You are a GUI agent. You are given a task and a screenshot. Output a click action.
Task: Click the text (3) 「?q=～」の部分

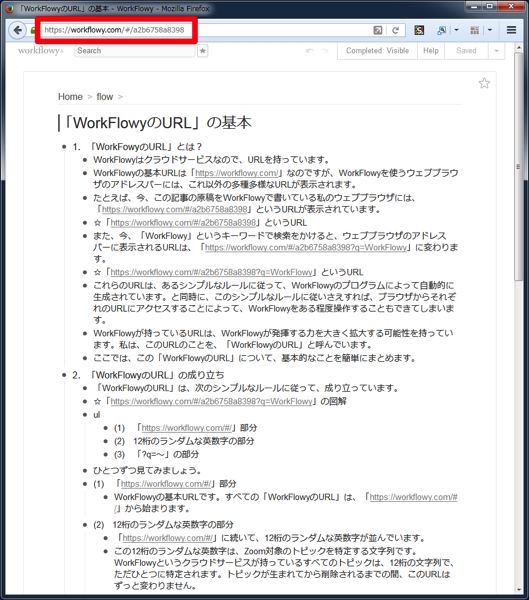click(157, 454)
